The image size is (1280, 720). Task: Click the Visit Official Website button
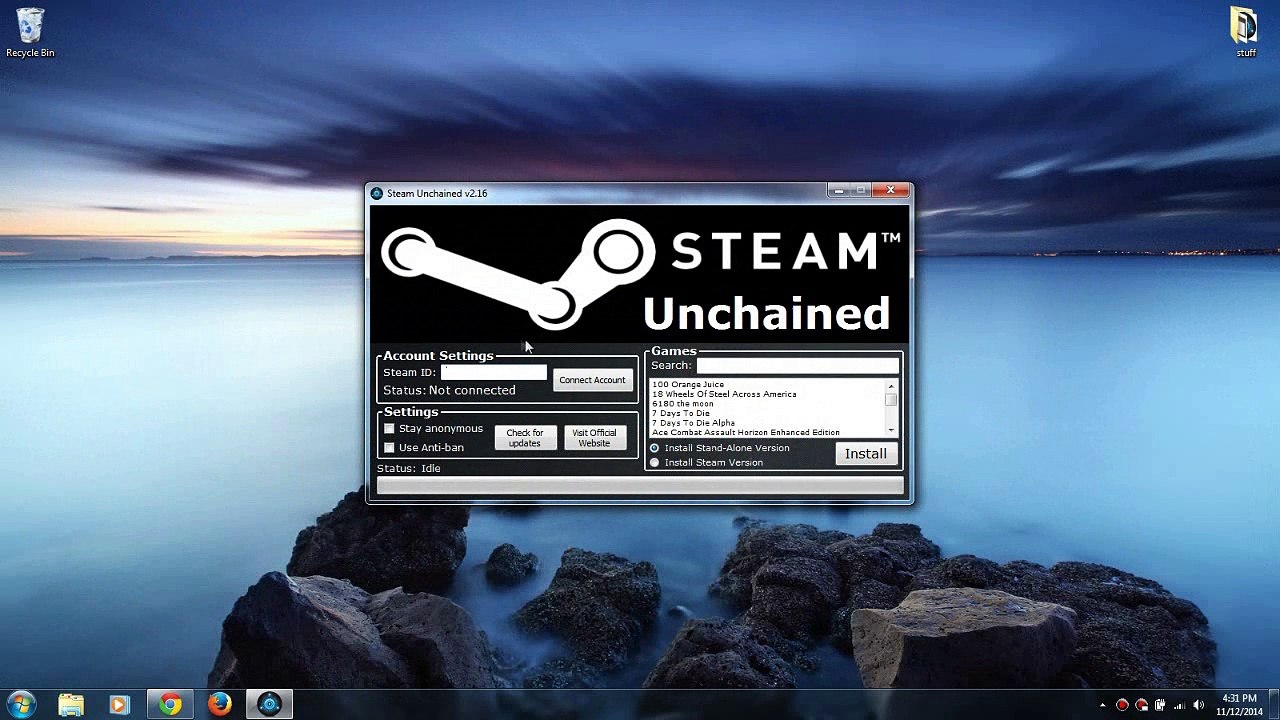coord(594,438)
